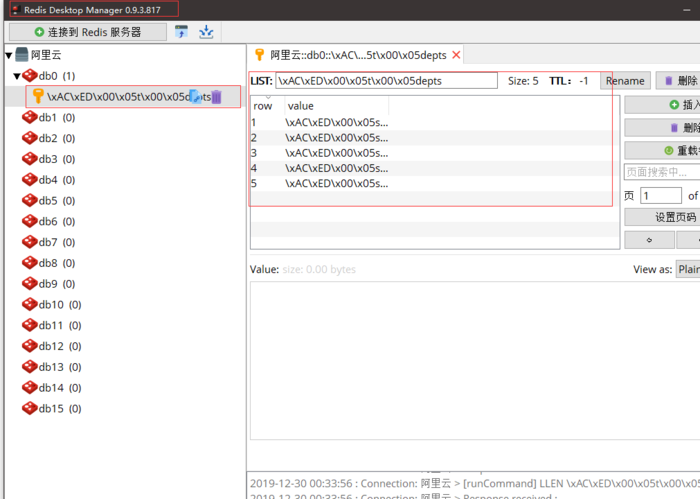This screenshot has height=499, width=700.
Task: Click the blue copy icon on key row
Action: coord(196,96)
